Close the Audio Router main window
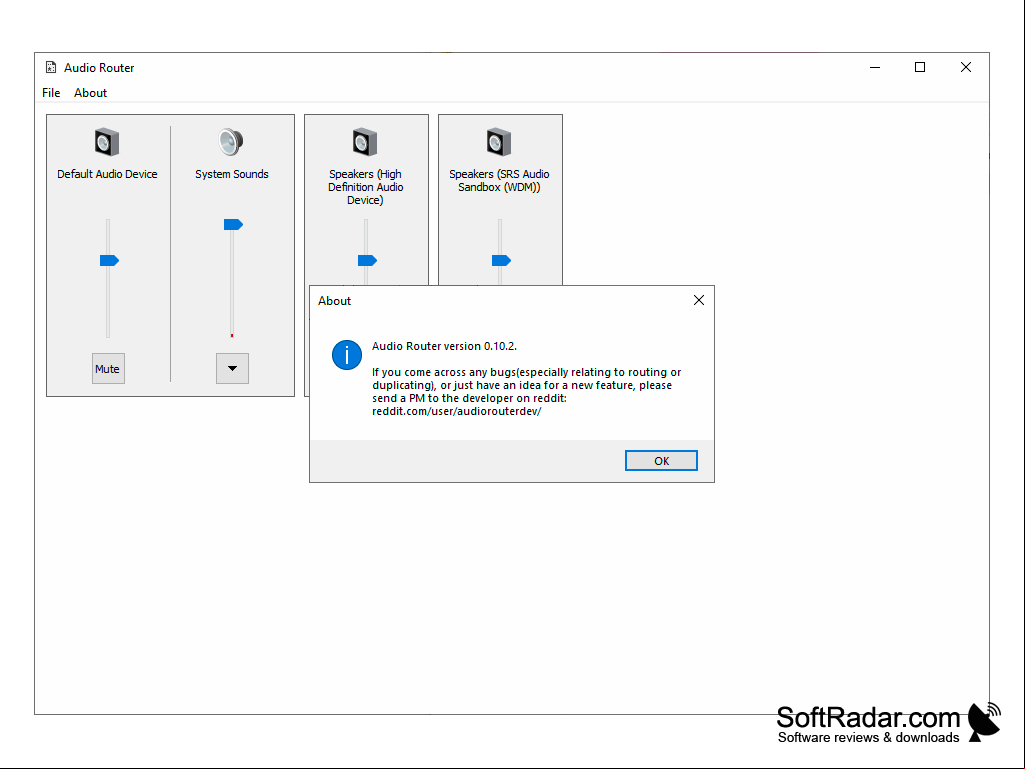Screen dimensions: 1025x769 pyautogui.click(x=966, y=67)
